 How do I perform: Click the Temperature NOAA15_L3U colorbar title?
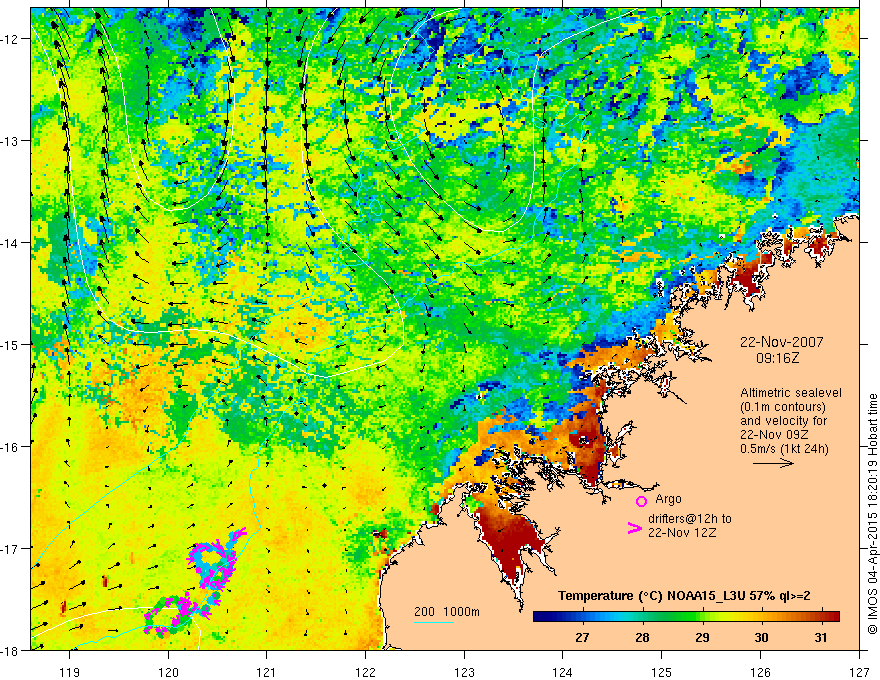pyautogui.click(x=684, y=596)
